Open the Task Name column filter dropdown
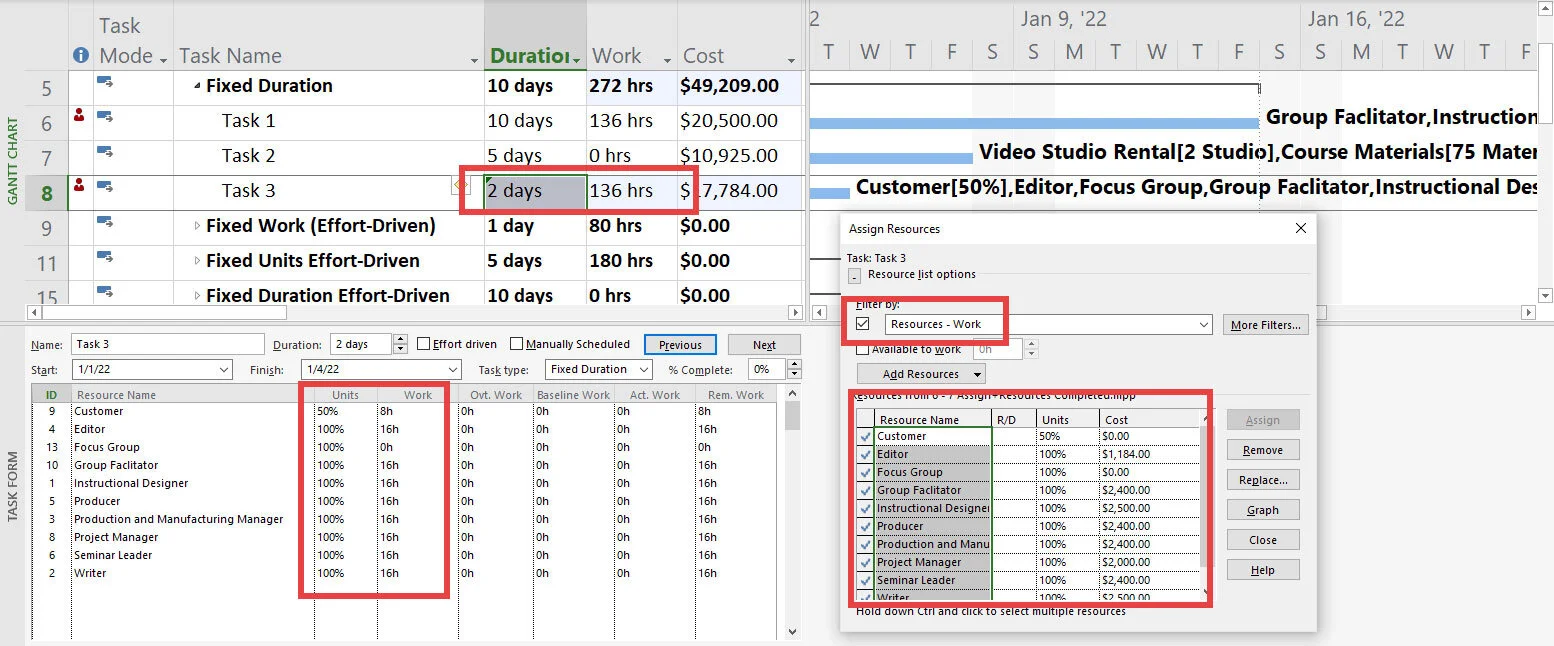The image size is (1554, 646). tap(474, 60)
